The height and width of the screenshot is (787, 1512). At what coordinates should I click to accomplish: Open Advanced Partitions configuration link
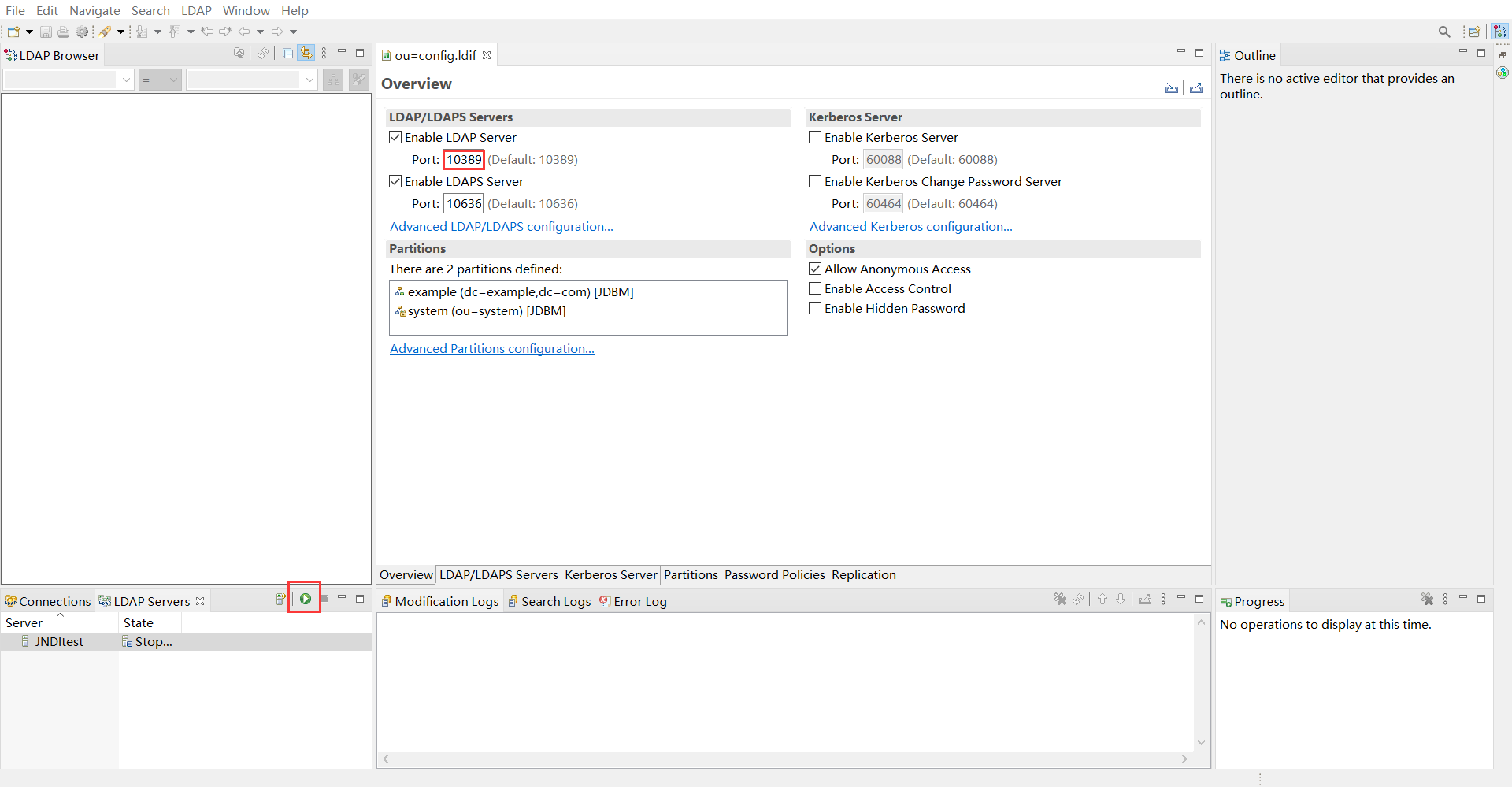coord(492,348)
